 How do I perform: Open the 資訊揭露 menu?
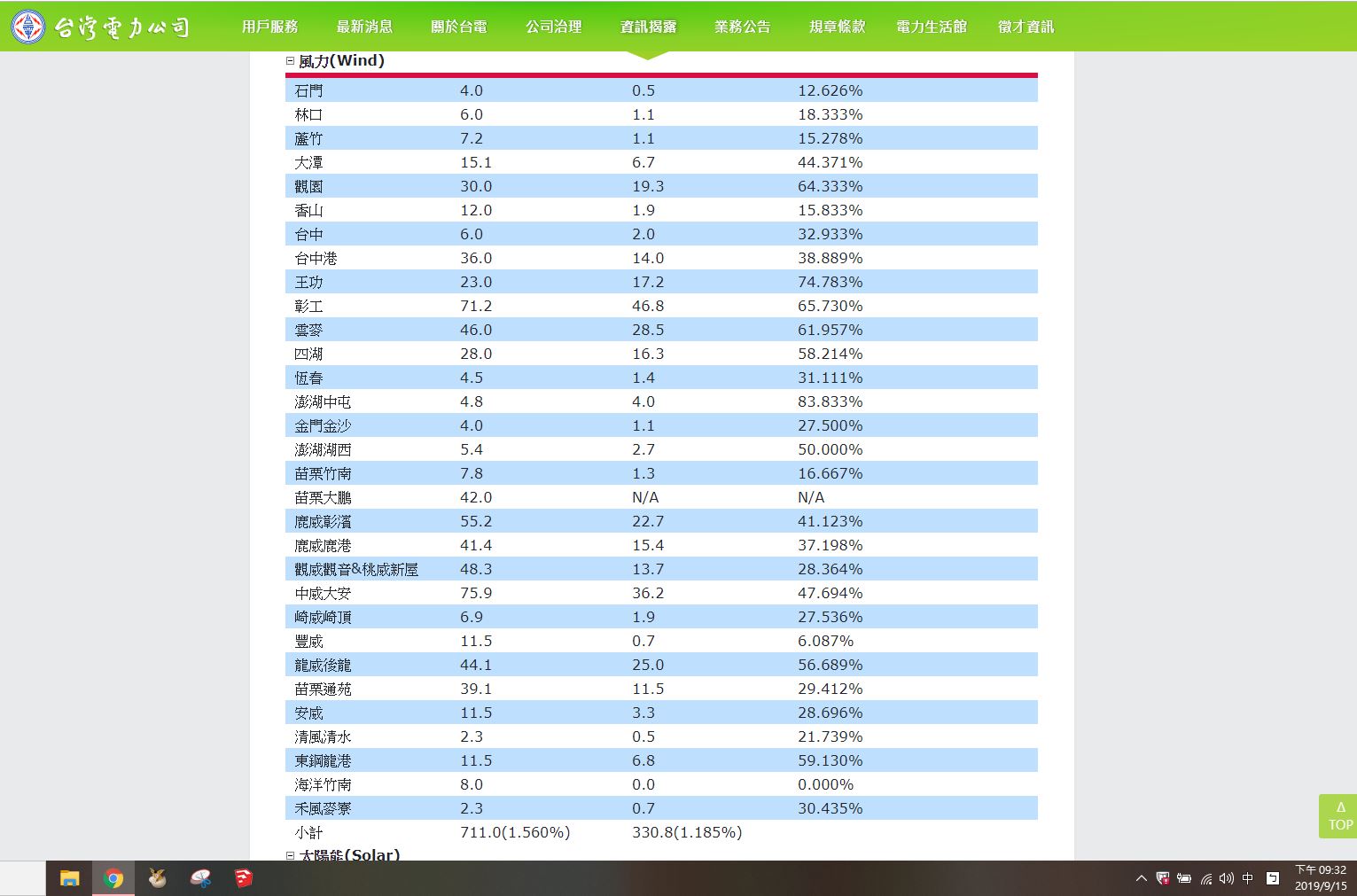coord(649,27)
